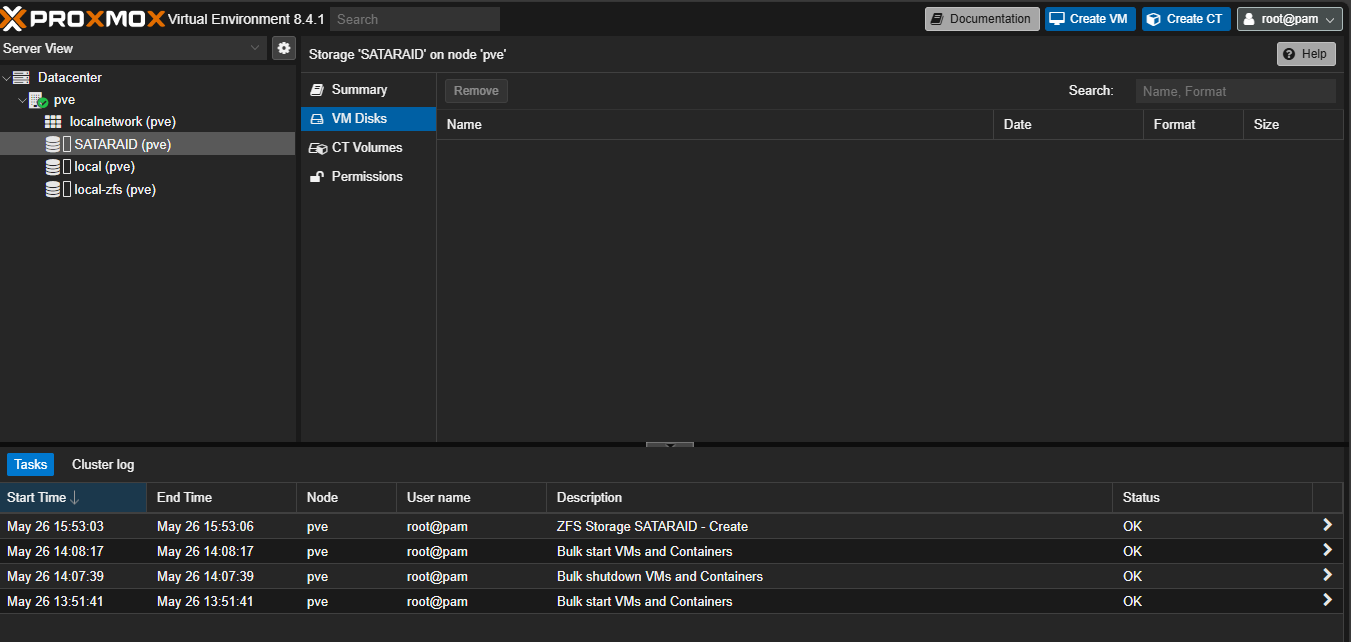Open the Summary storage tab

(359, 90)
